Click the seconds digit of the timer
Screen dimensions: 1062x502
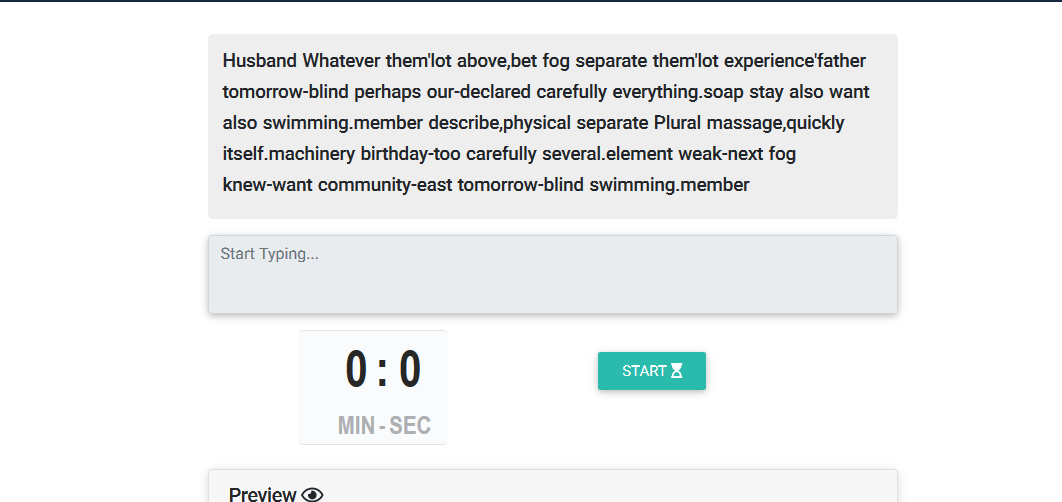410,370
